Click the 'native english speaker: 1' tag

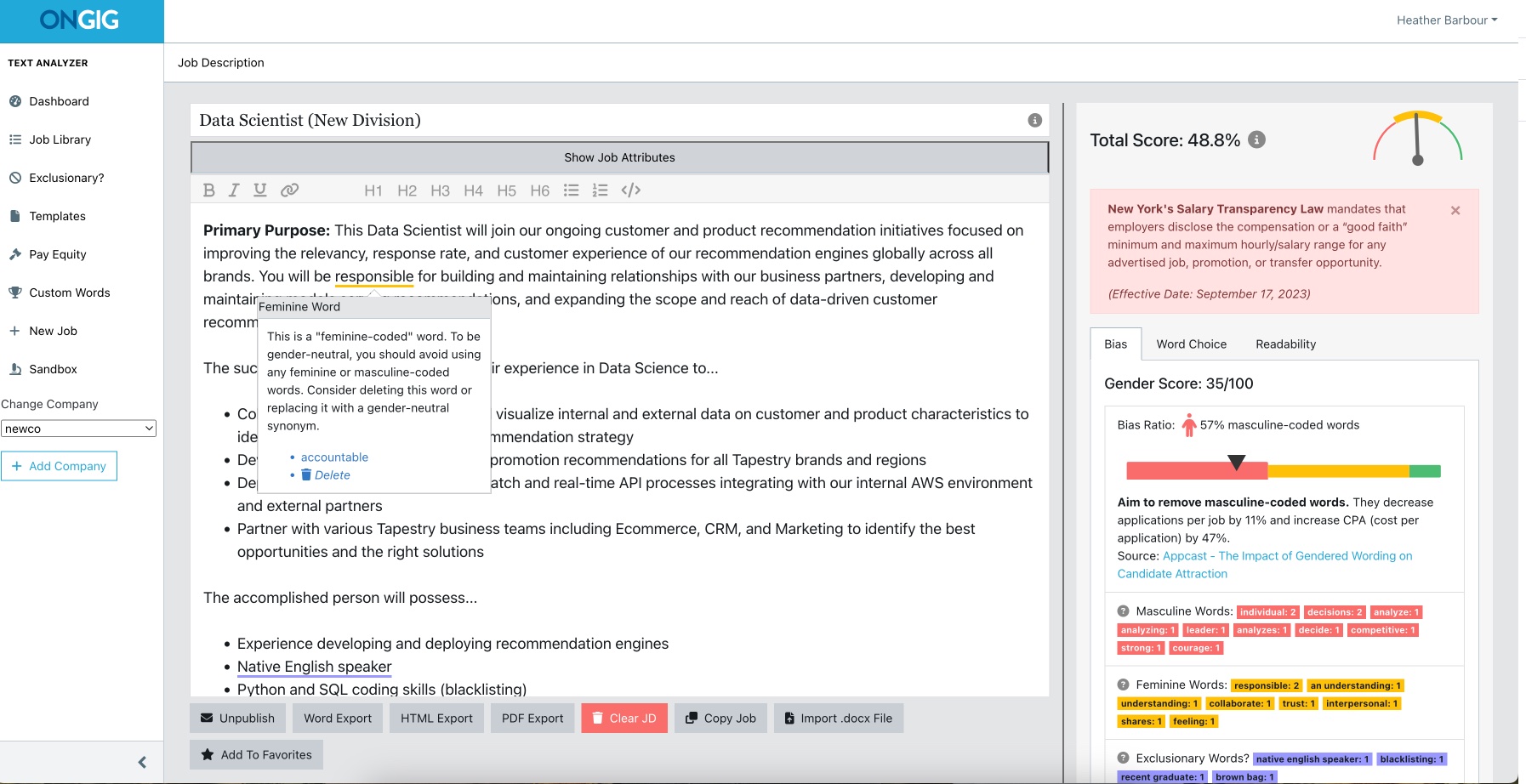1312,759
